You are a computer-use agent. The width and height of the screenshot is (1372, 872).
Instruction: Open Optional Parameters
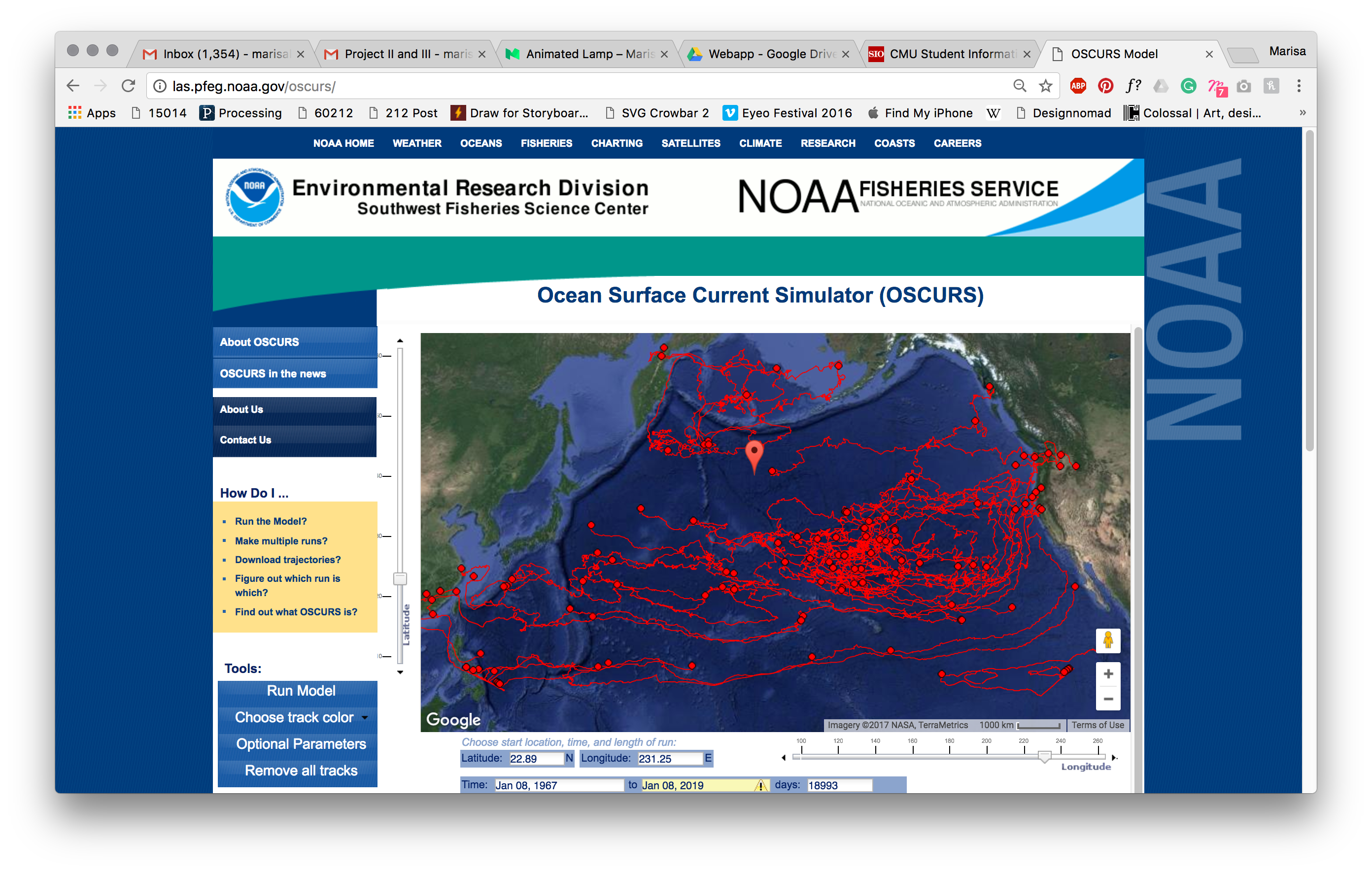298,744
